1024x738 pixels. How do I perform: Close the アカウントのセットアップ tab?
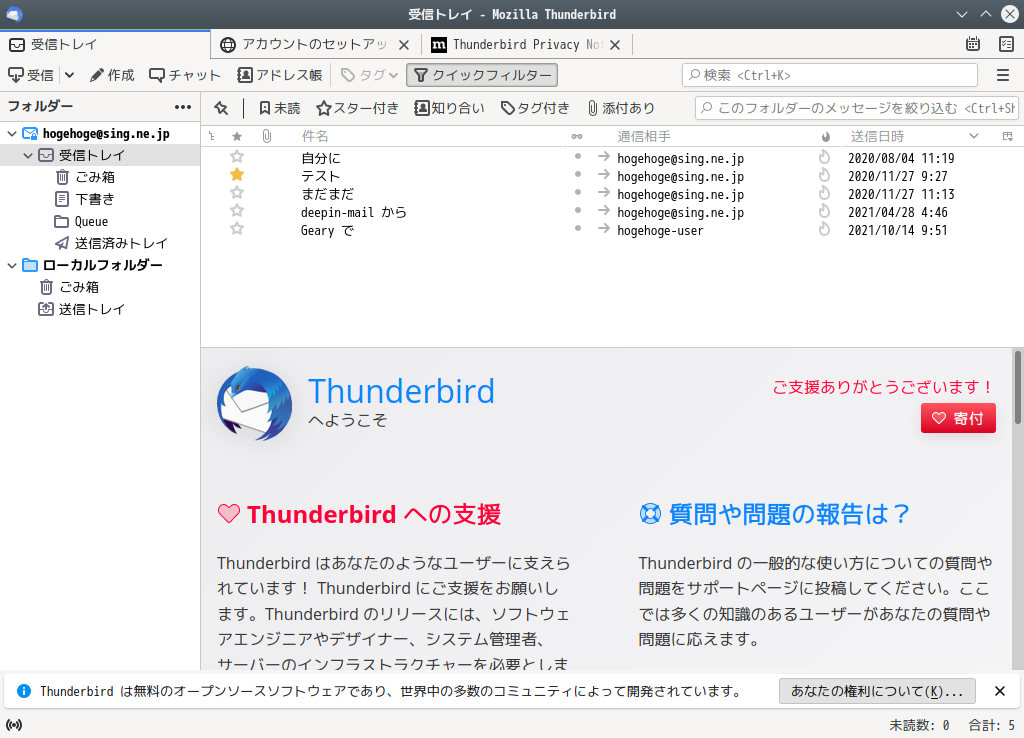click(x=404, y=44)
